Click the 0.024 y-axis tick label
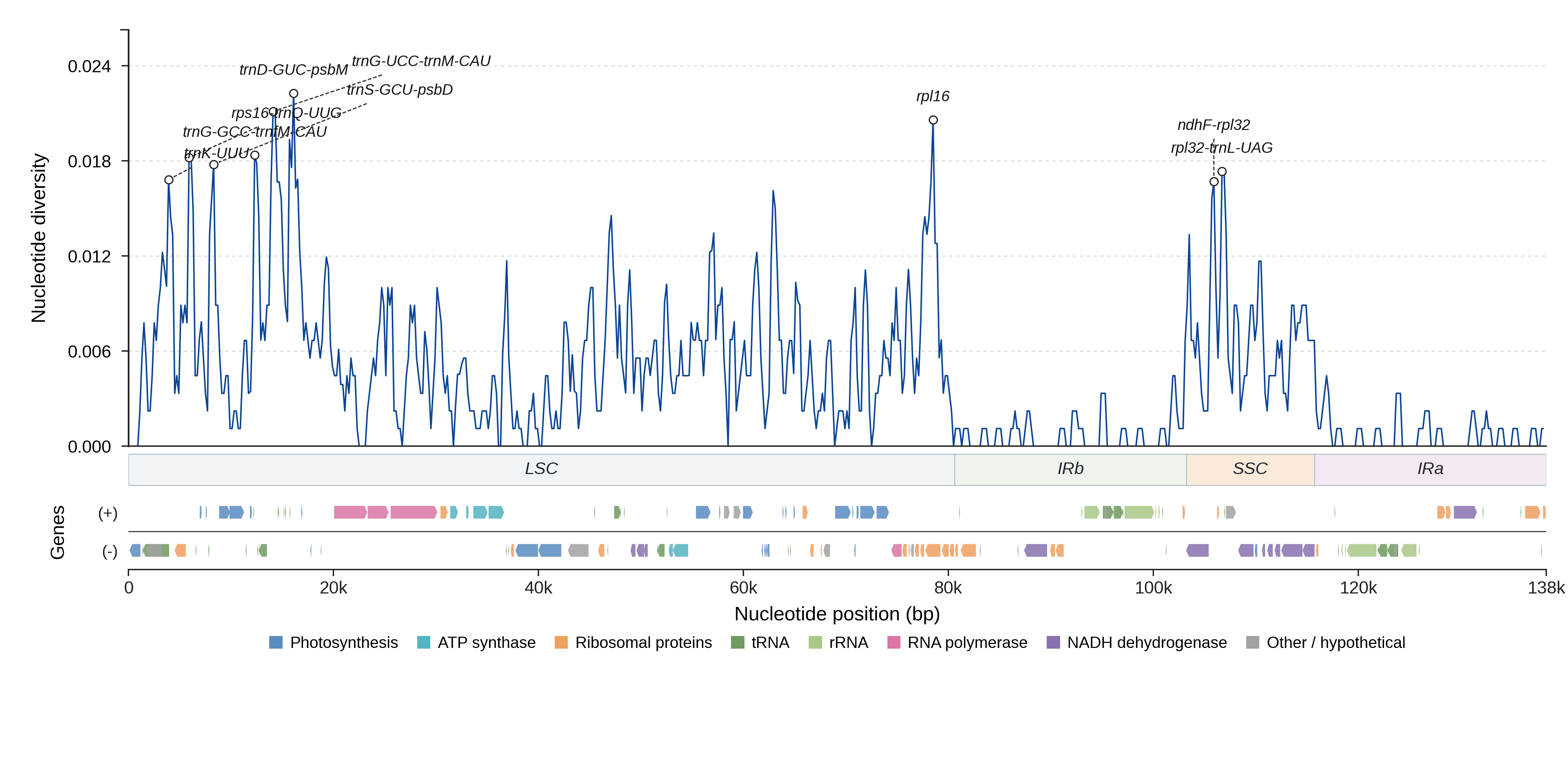 [90, 66]
